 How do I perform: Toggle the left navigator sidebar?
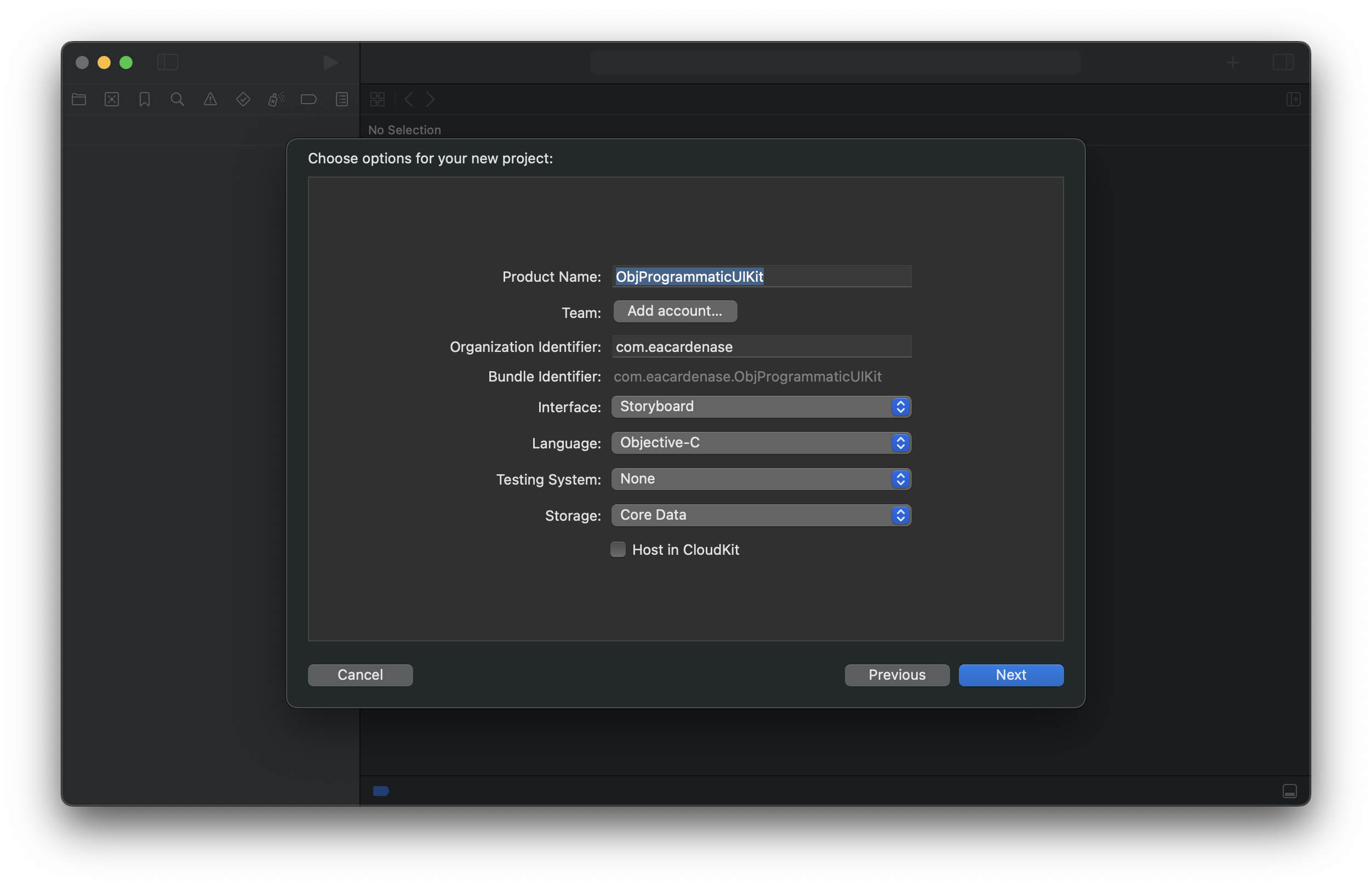pos(168,61)
